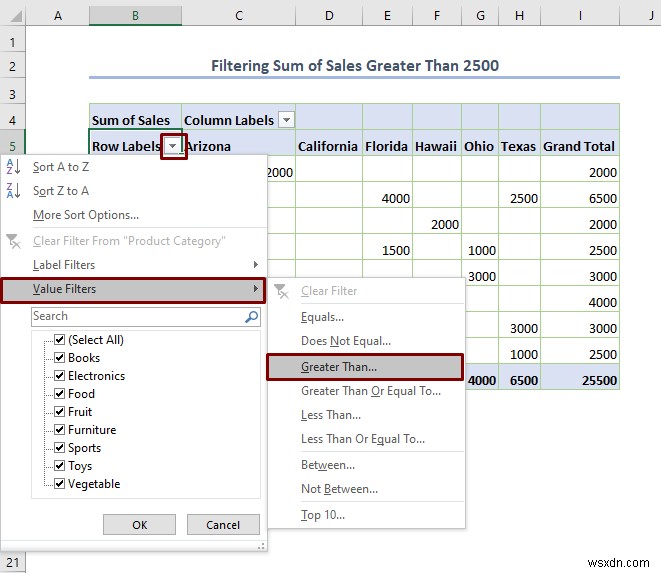
Task: Choose the Not Between filter option
Action: [366, 489]
